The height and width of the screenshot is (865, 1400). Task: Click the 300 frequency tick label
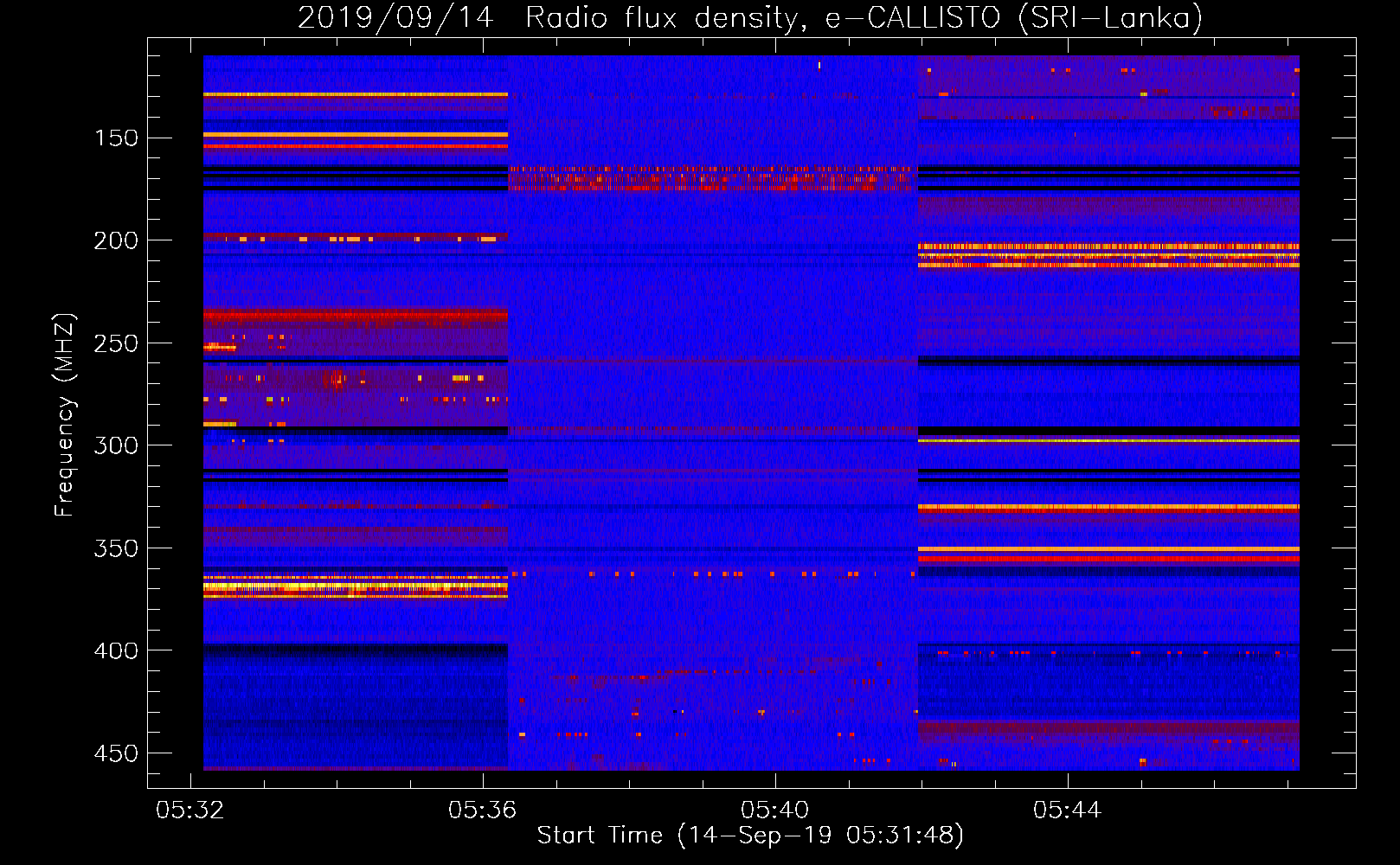coord(116,445)
